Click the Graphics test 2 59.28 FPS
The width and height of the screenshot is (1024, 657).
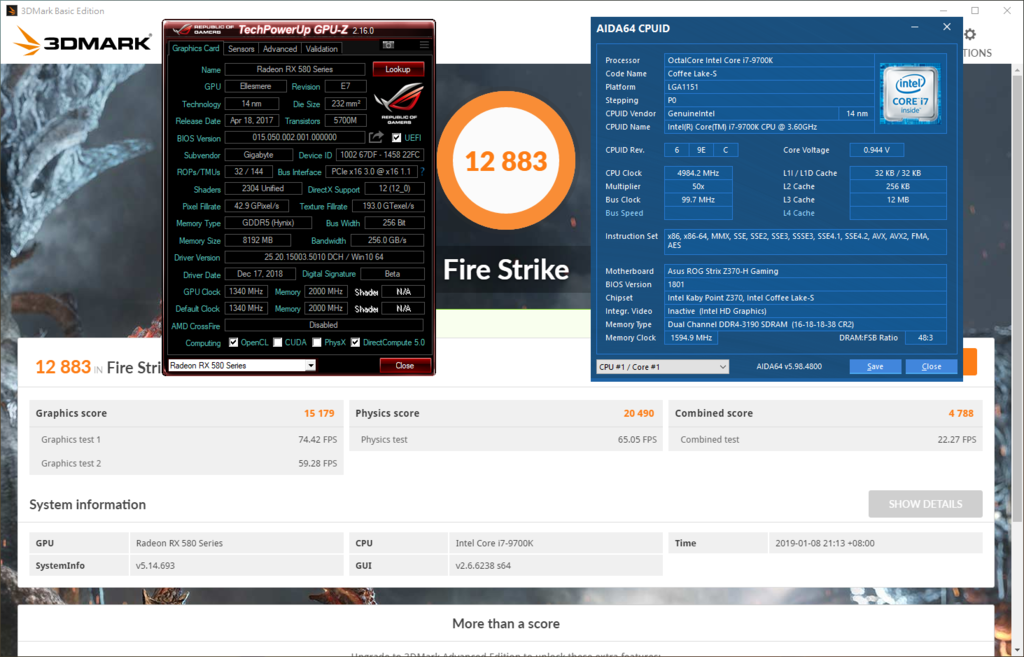click(x=317, y=463)
